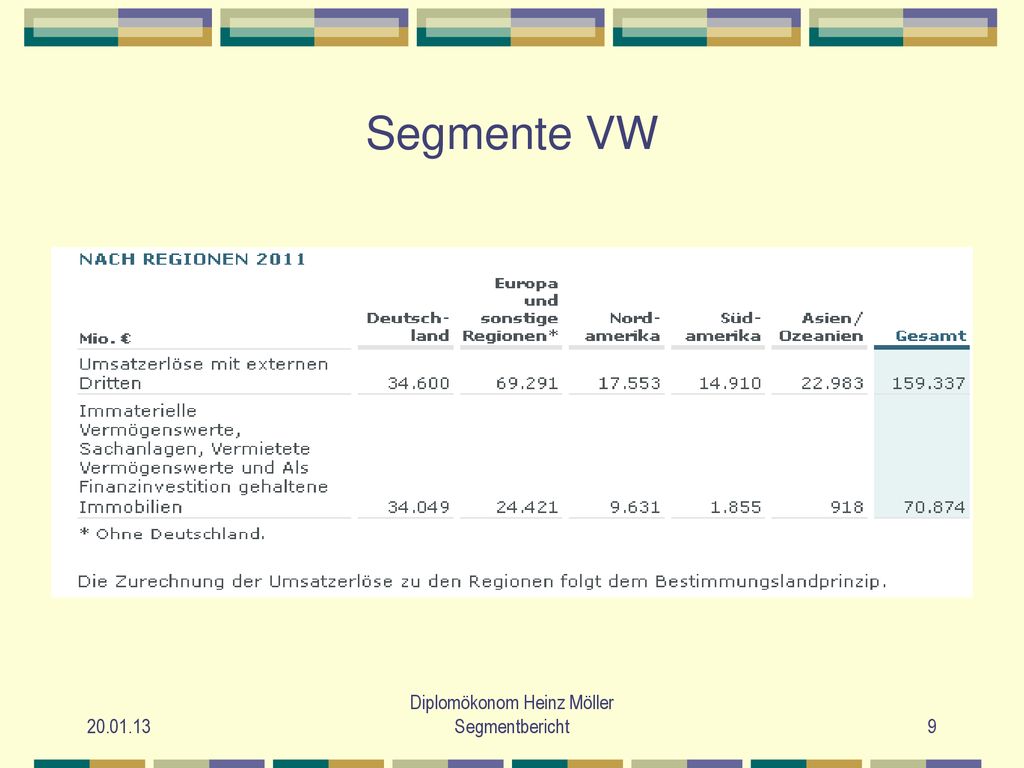Select the footnote * Ohne Deutschland.
This screenshot has height=768, width=1024.
[172, 534]
